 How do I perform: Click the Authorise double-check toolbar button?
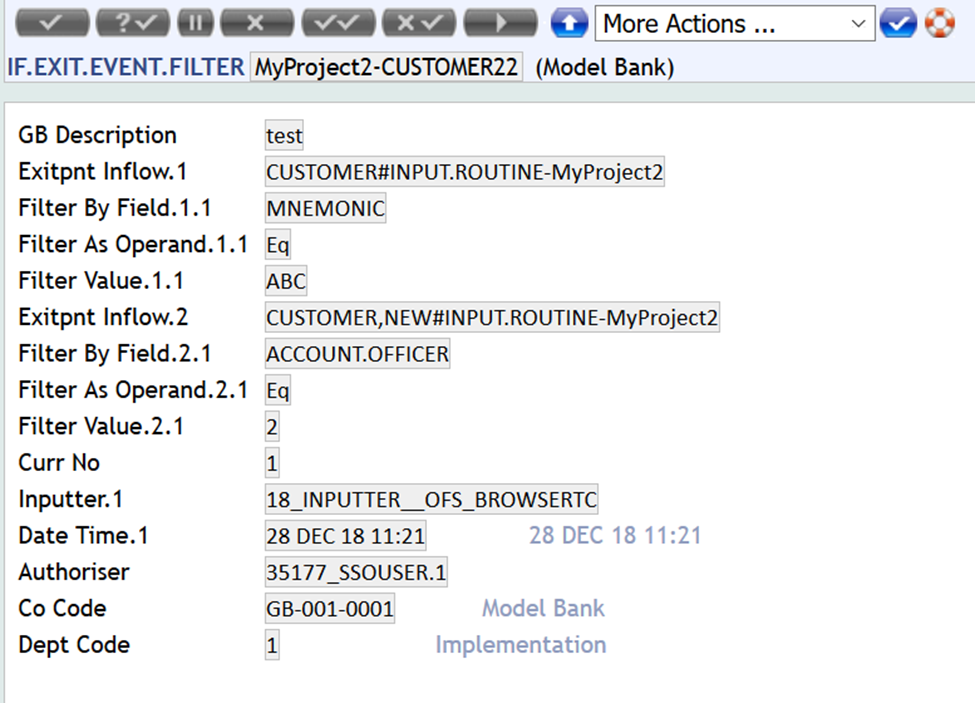pyautogui.click(x=338, y=23)
